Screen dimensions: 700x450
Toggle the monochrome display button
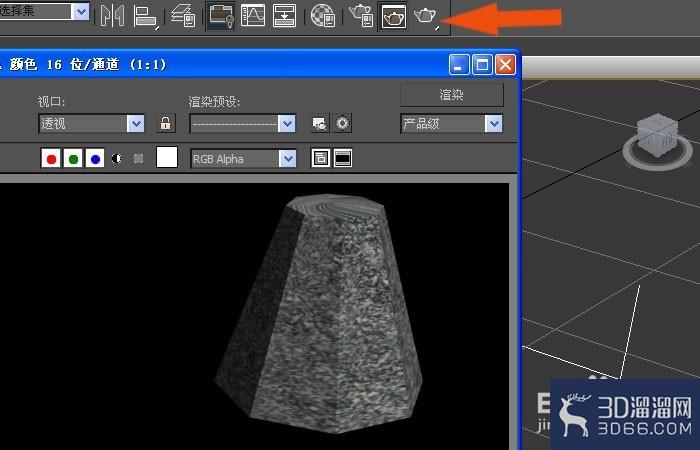[x=138, y=158]
